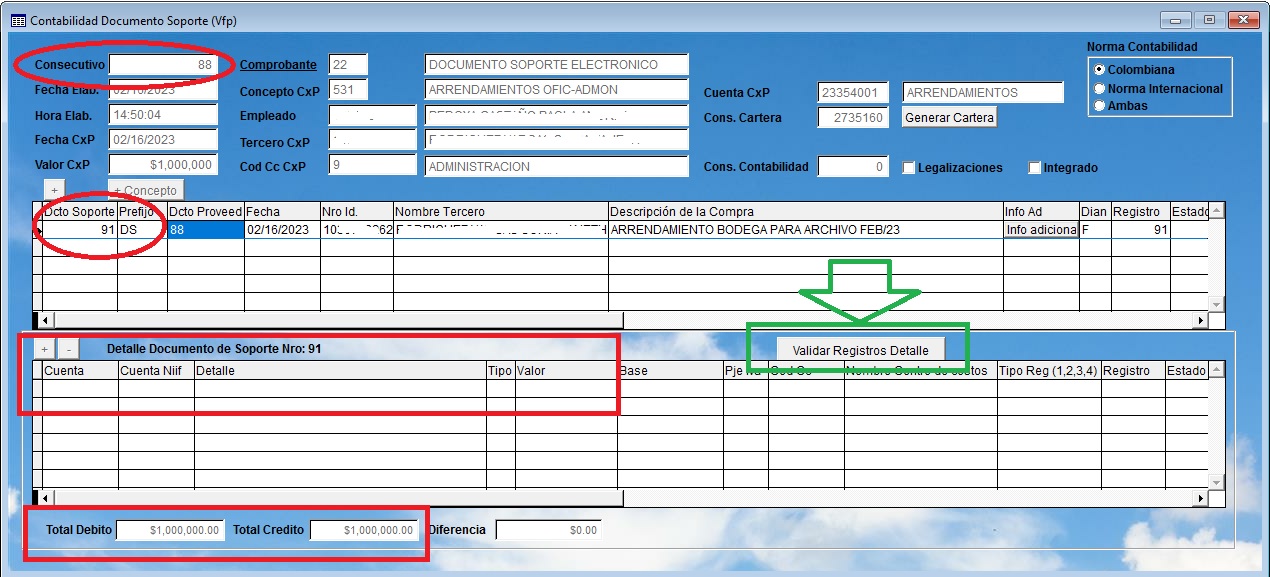Click upper grid vertical scrollbar down arrow
The height and width of the screenshot is (577, 1270).
click(x=1216, y=304)
